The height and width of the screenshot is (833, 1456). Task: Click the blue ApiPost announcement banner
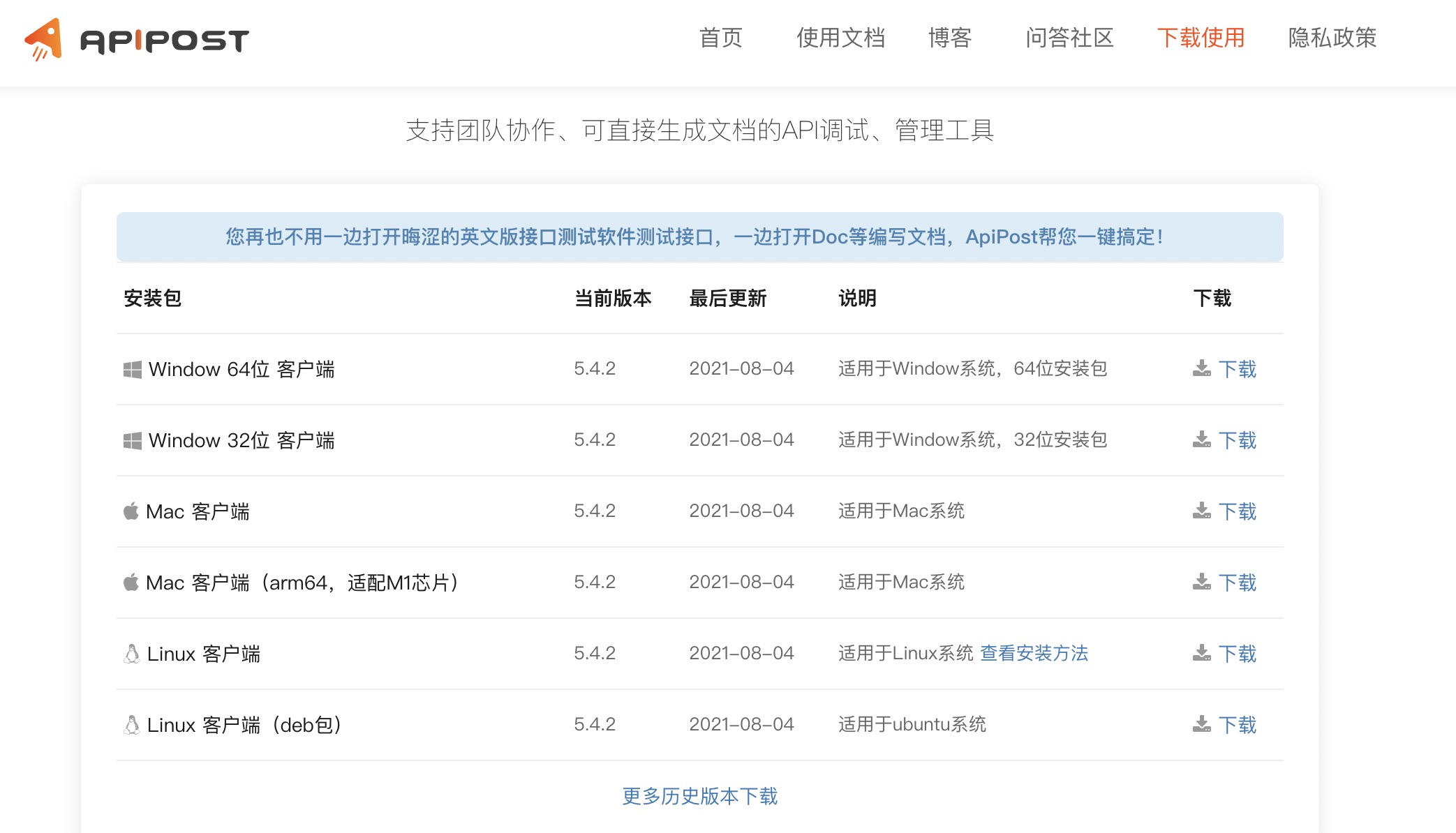coord(699,237)
